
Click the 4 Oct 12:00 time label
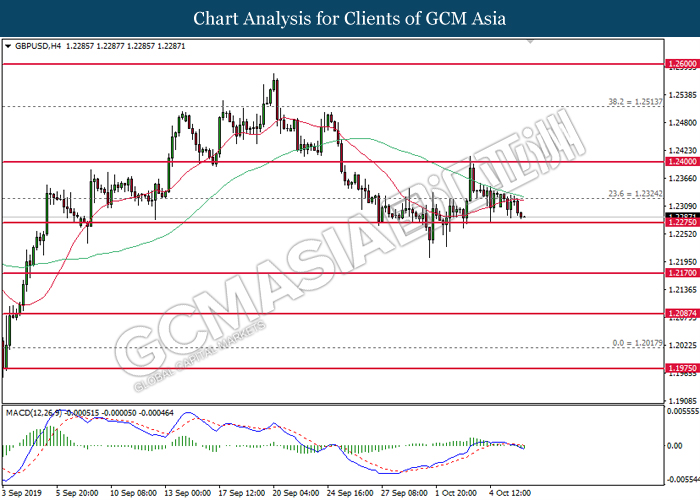510,493
